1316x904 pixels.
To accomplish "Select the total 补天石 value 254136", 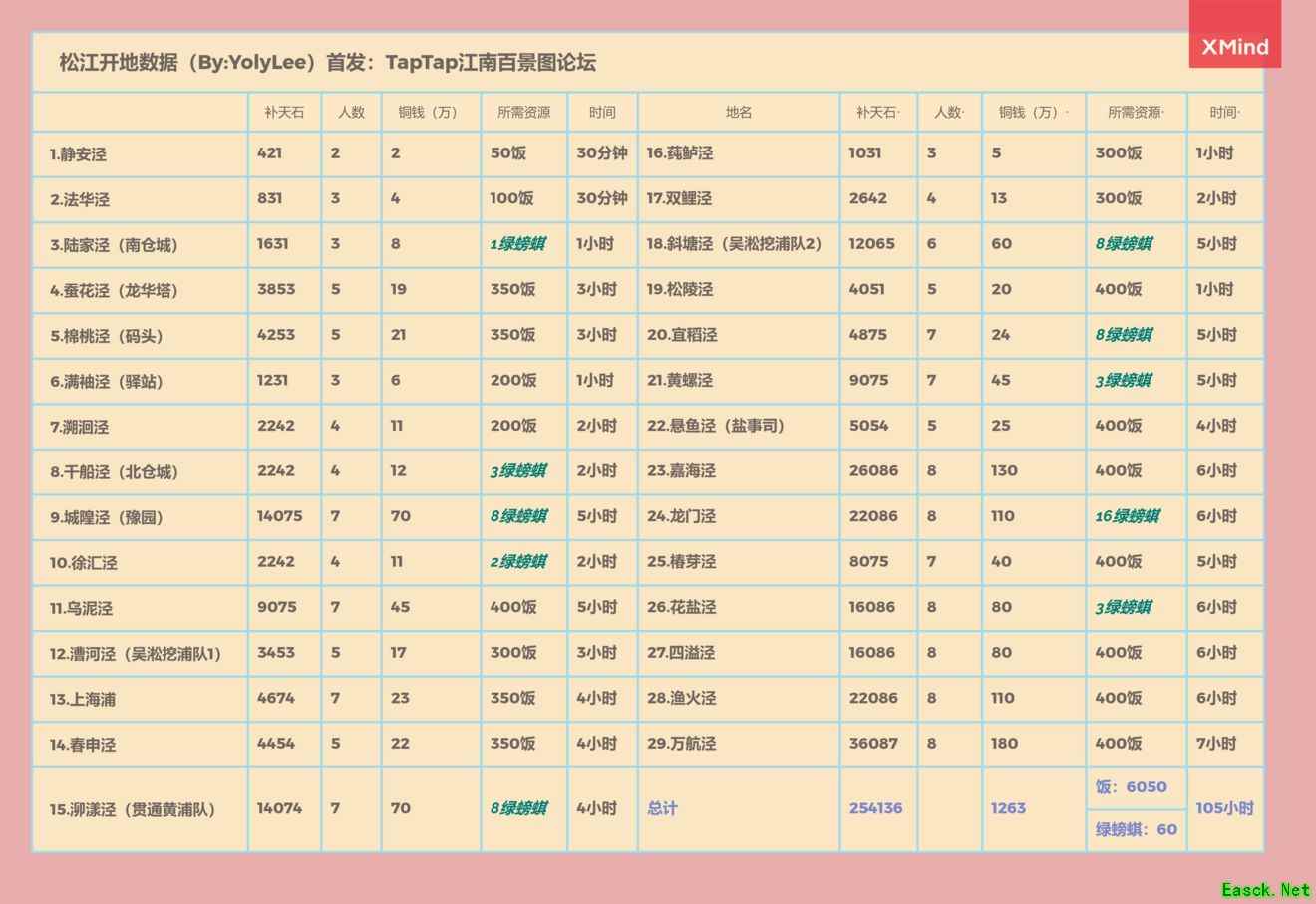I will point(875,808).
